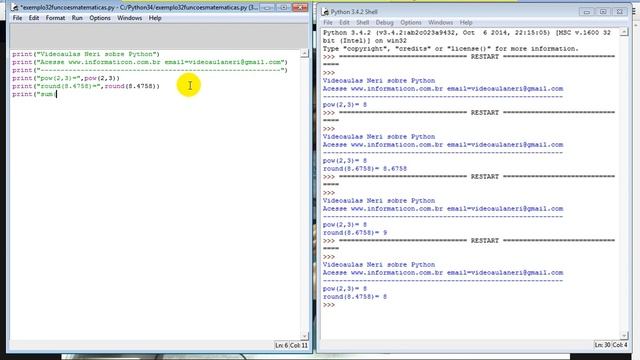Click editor scrollbar up arrow

click(304, 53)
